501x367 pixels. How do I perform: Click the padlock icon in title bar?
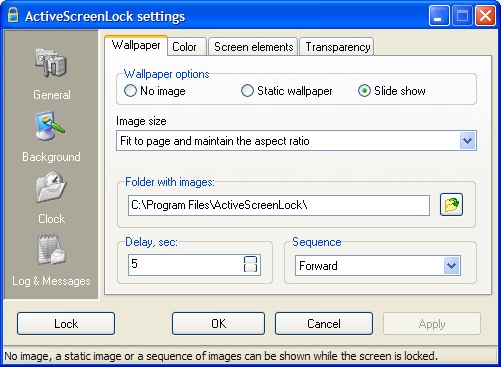click(13, 15)
